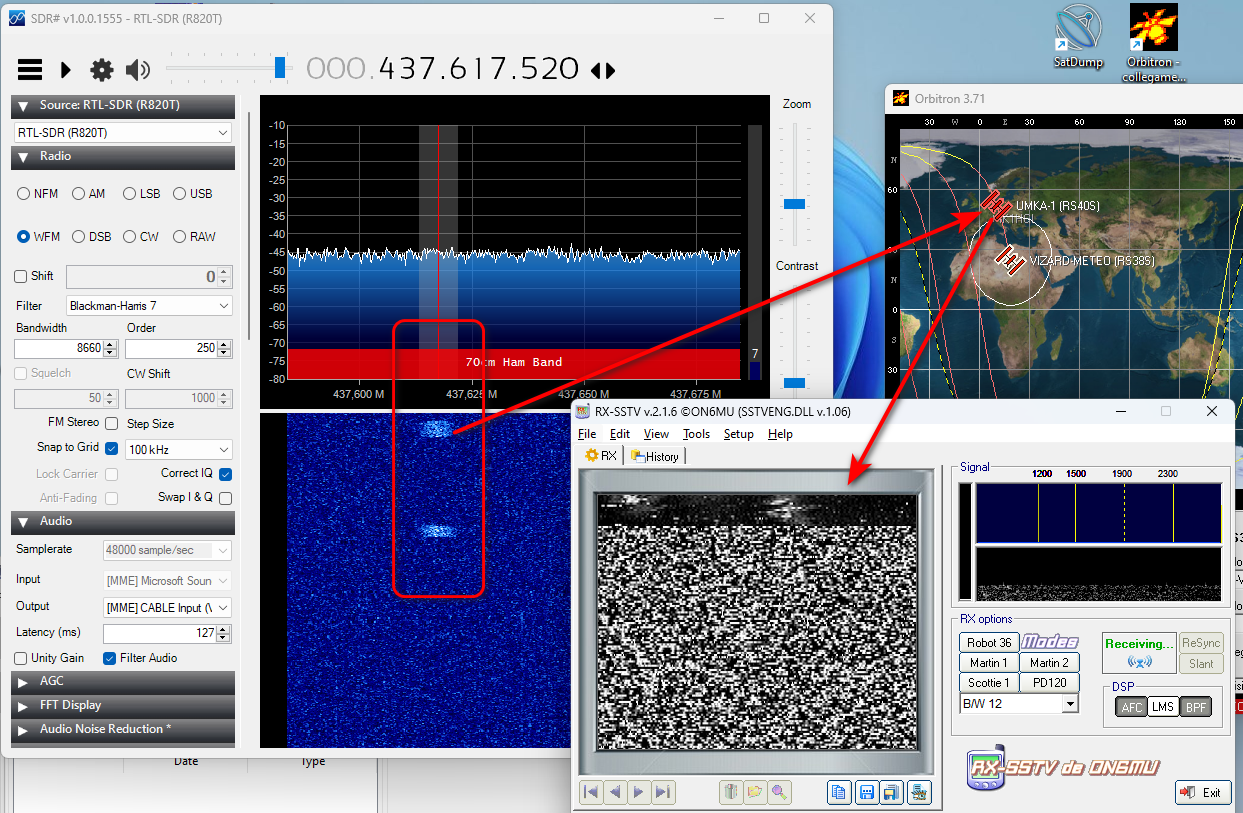Viewport: 1243px width, 813px height.
Task: Switch to the History tab
Action: pyautogui.click(x=655, y=456)
